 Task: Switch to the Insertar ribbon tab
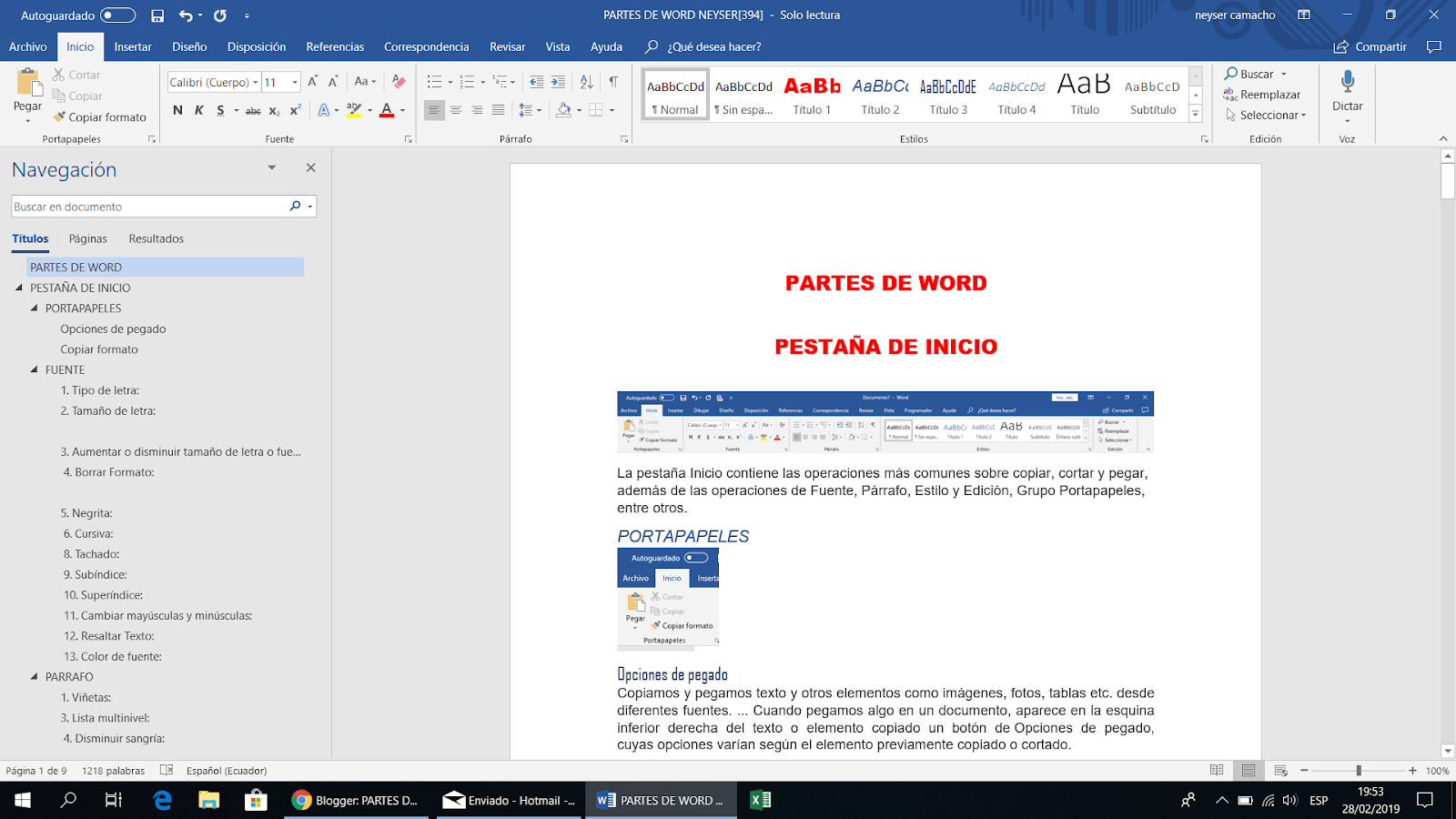(133, 46)
